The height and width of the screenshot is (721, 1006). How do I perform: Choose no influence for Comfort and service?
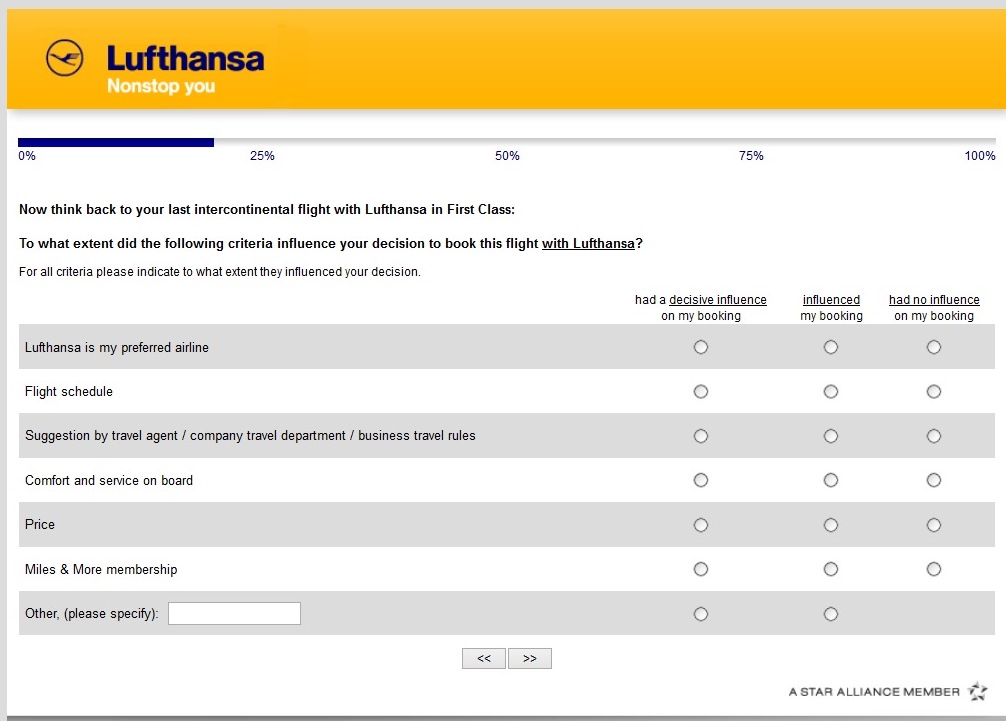pyautogui.click(x=934, y=480)
